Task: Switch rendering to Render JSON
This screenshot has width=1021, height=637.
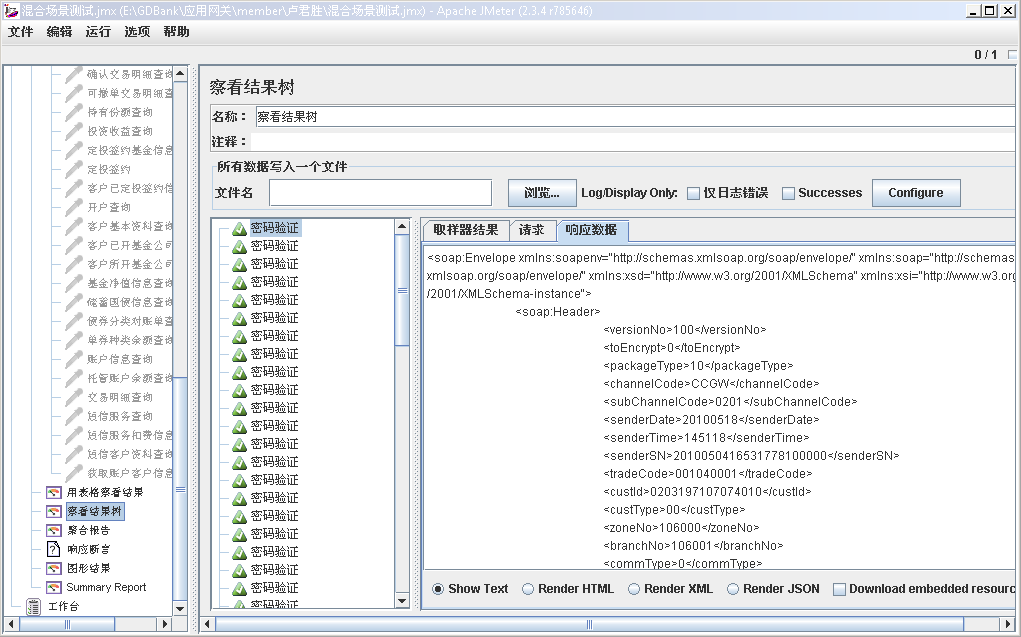Action: (736, 589)
